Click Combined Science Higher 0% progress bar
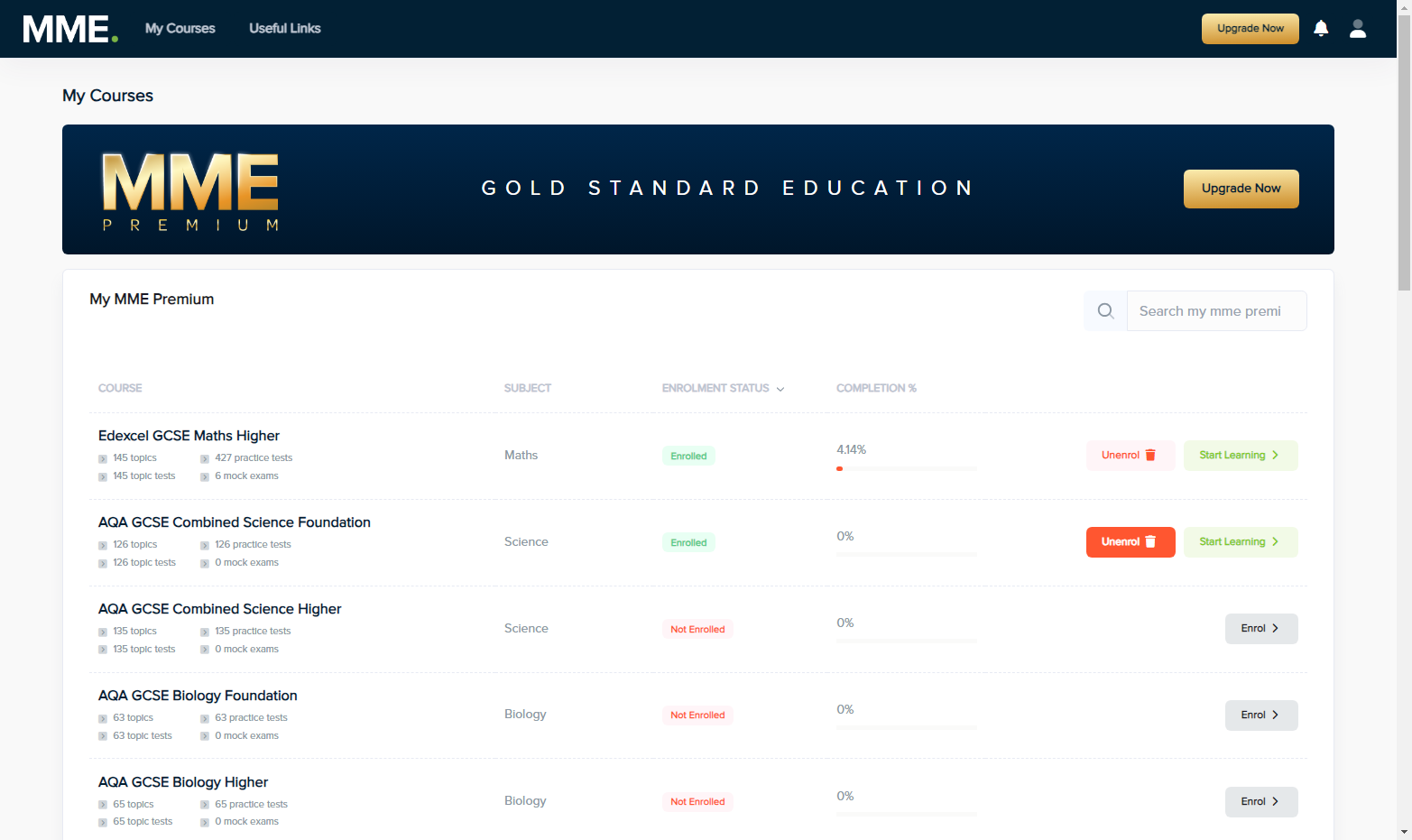This screenshot has width=1412, height=840. click(x=907, y=641)
